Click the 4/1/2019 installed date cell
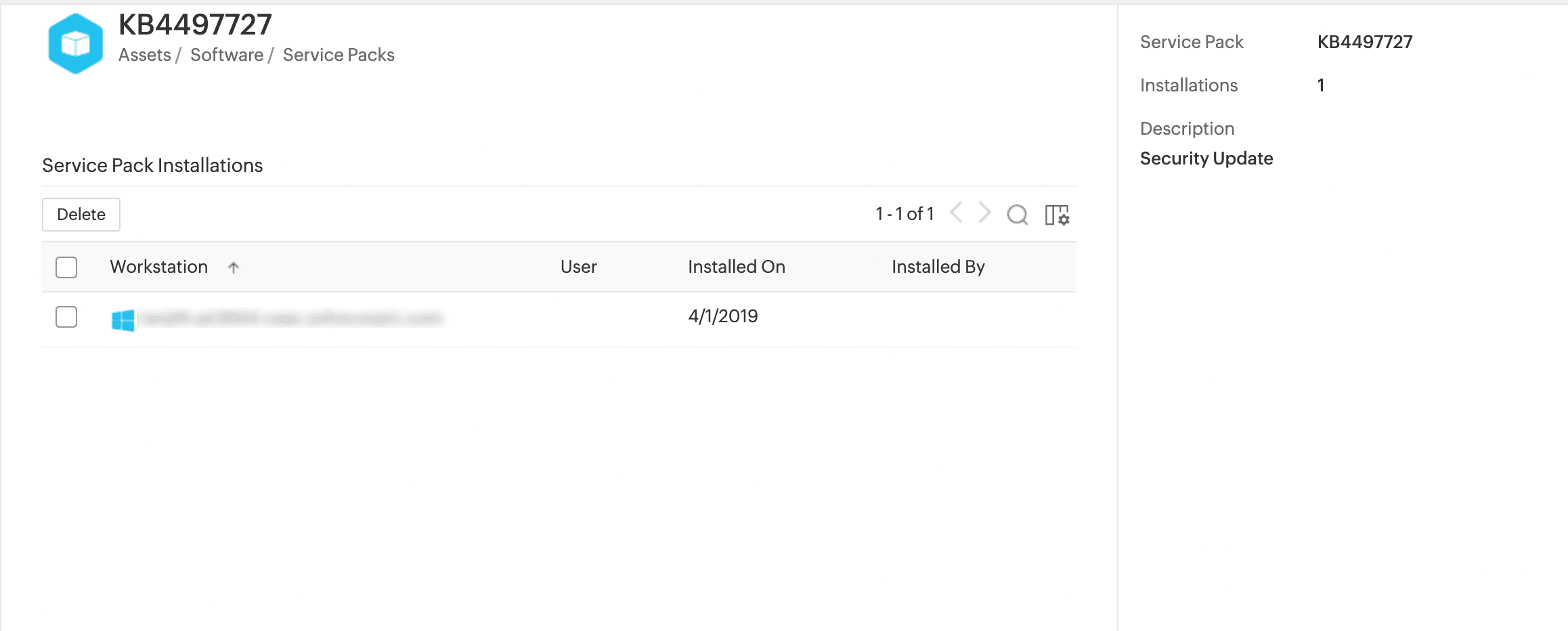This screenshot has width=1568, height=631. coord(722,316)
